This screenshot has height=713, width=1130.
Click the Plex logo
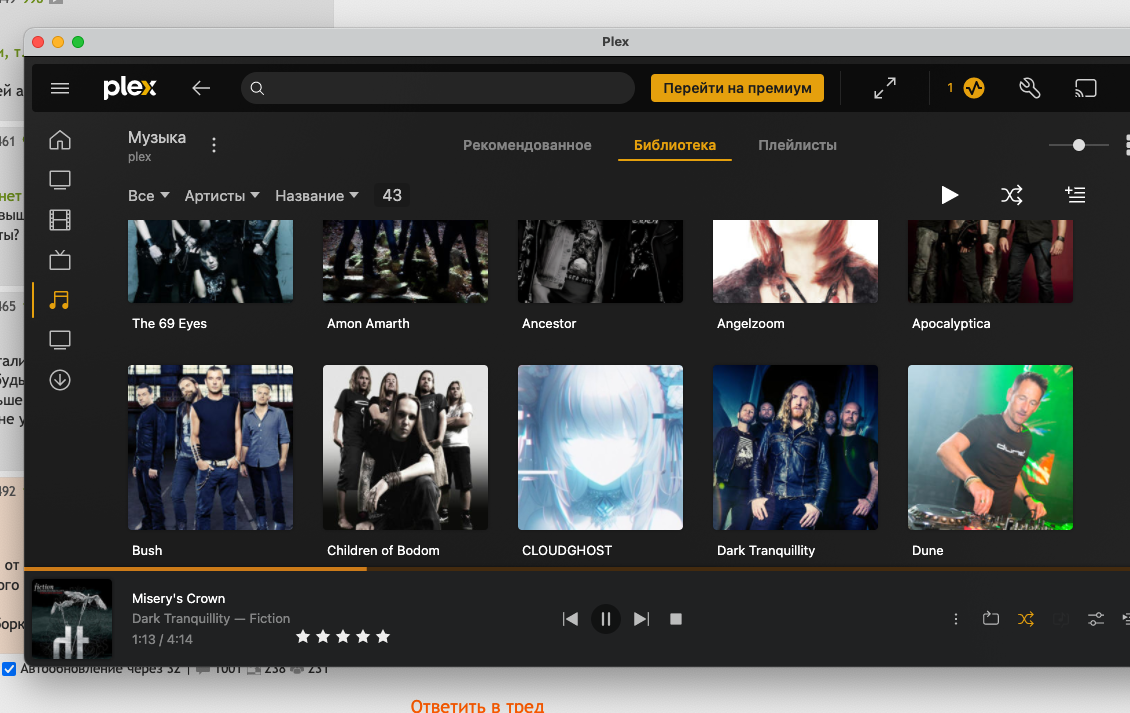coord(130,88)
